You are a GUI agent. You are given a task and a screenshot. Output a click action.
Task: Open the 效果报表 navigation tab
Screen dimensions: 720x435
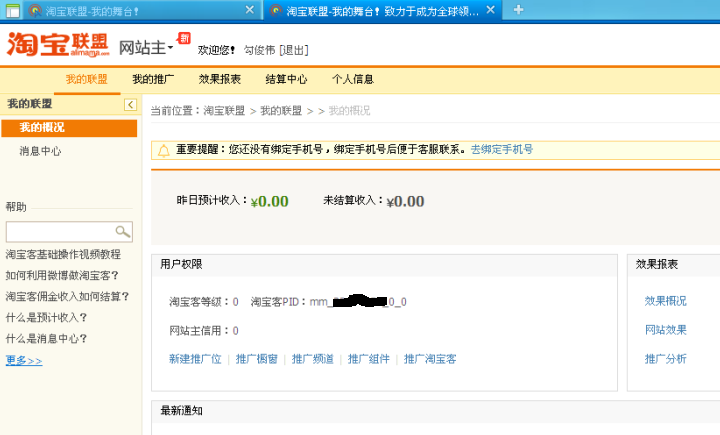219,79
